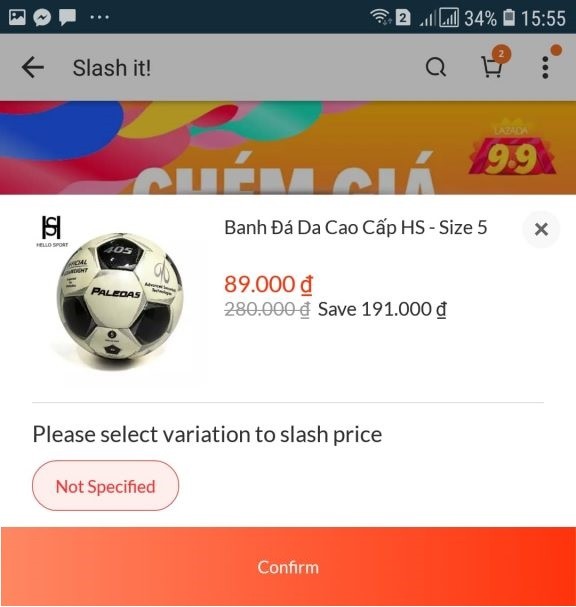576x607 pixels.
Task: Tap the Lazada 9.9 sale badge
Action: [x=511, y=149]
